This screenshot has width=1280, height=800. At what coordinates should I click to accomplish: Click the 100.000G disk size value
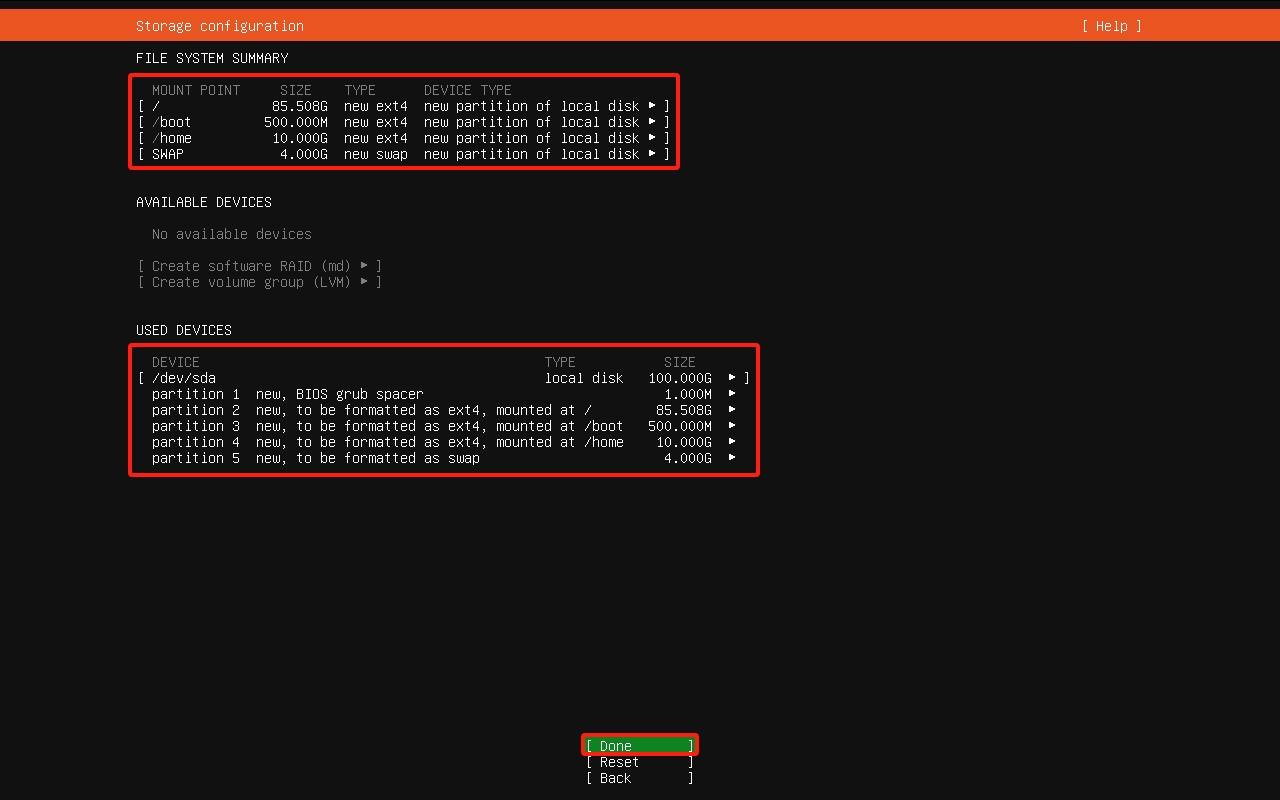click(x=680, y=378)
